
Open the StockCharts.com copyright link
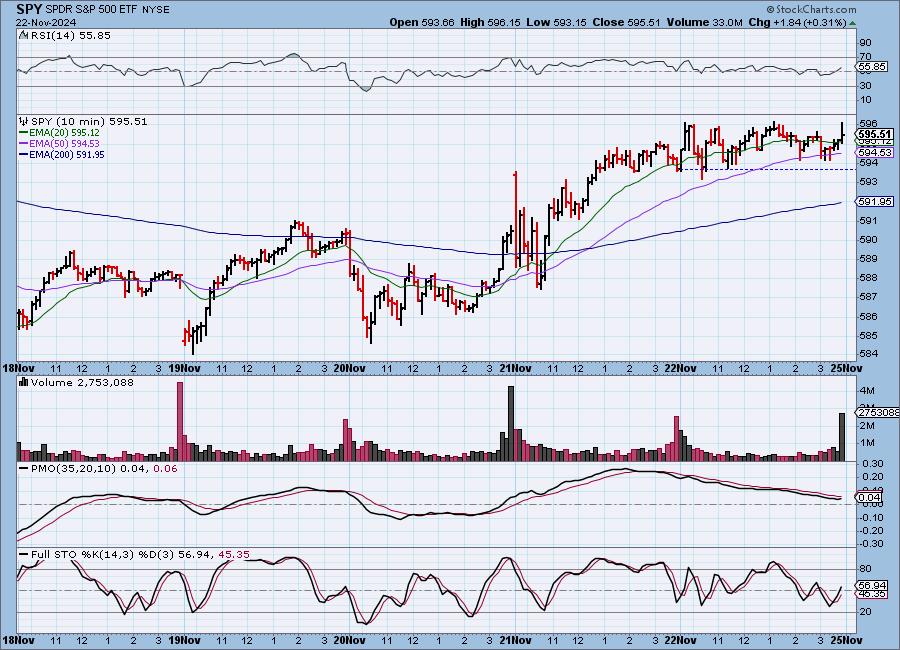[x=812, y=9]
